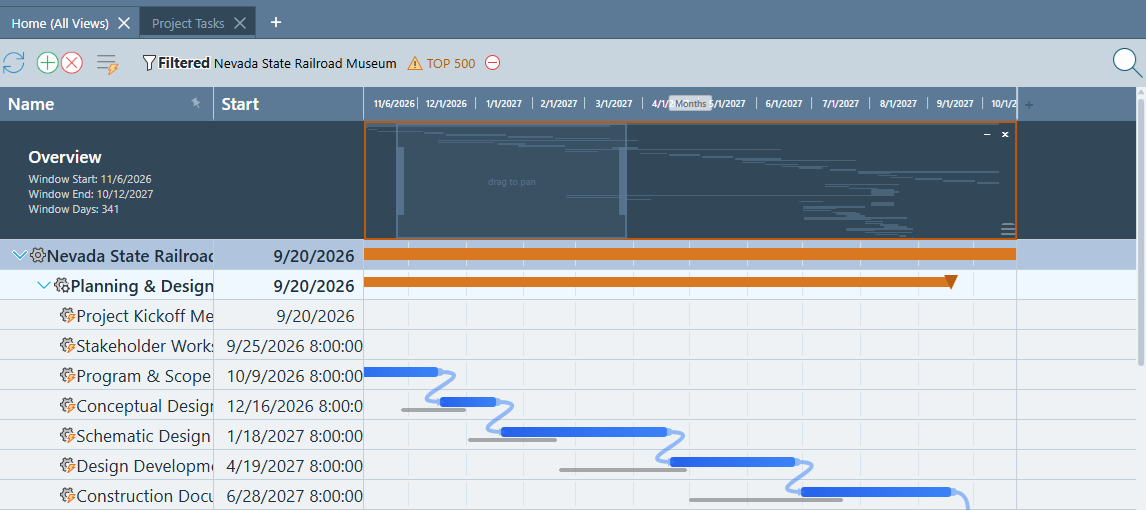Click the task icon for Program & Scope
1146x510 pixels.
pyautogui.click(x=68, y=376)
